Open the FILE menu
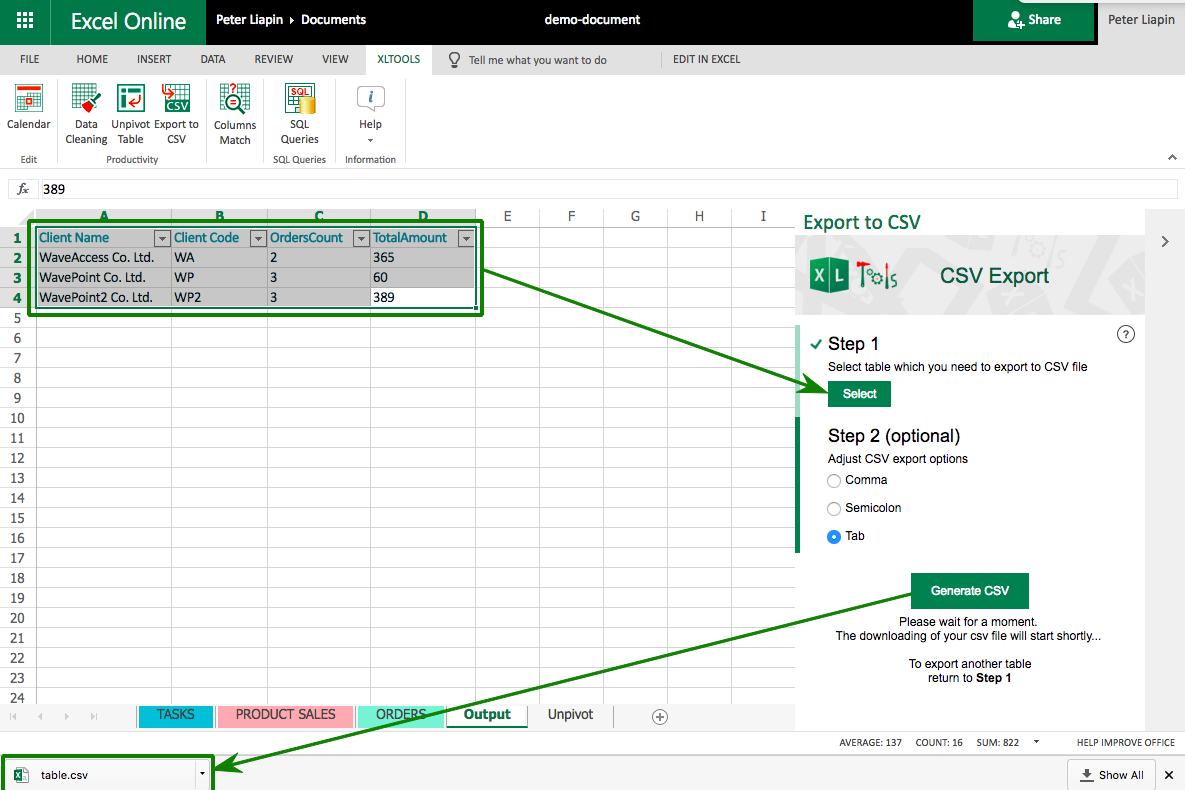1185x790 pixels. (x=29, y=59)
